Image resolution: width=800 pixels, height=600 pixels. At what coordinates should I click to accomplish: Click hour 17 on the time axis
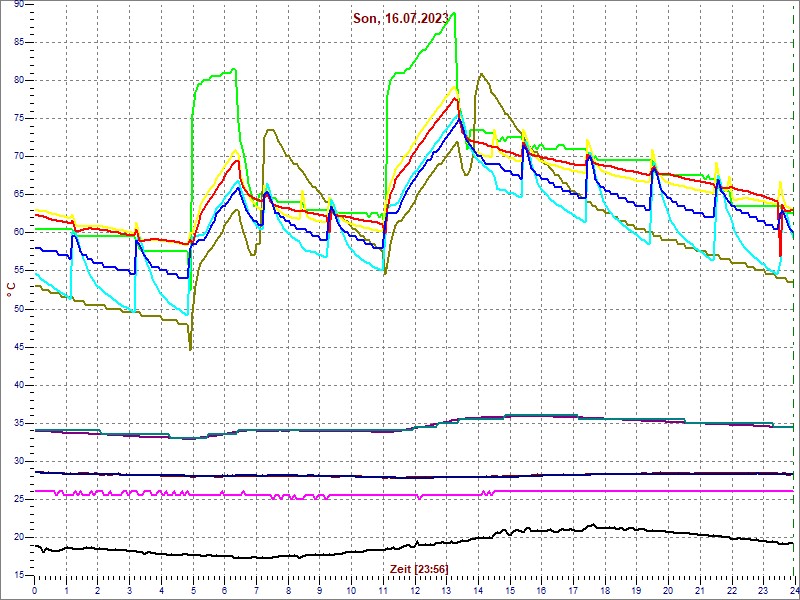(x=572, y=589)
